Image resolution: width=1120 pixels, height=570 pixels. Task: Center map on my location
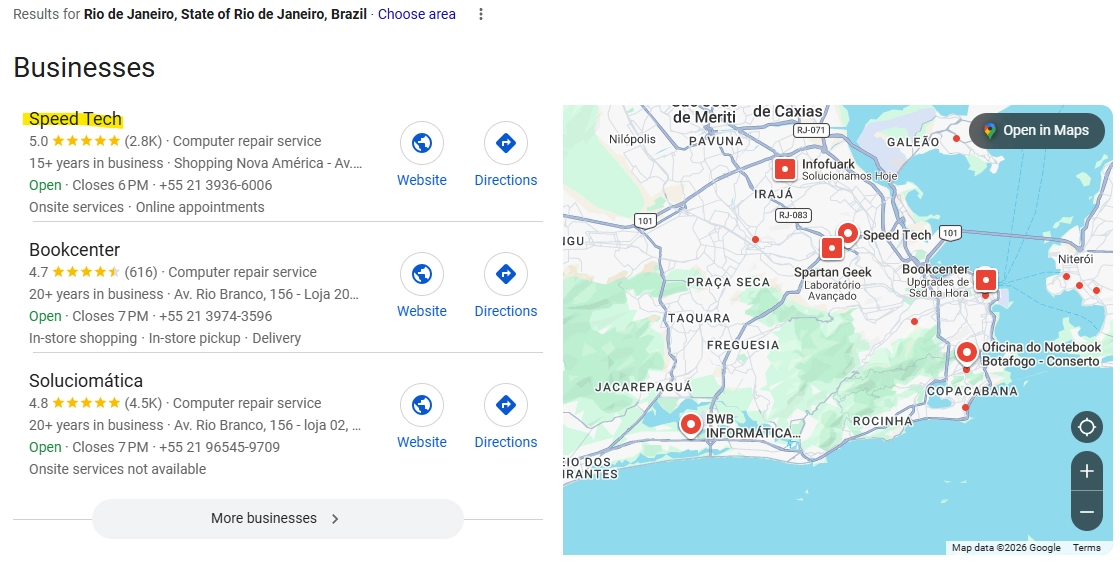point(1086,427)
